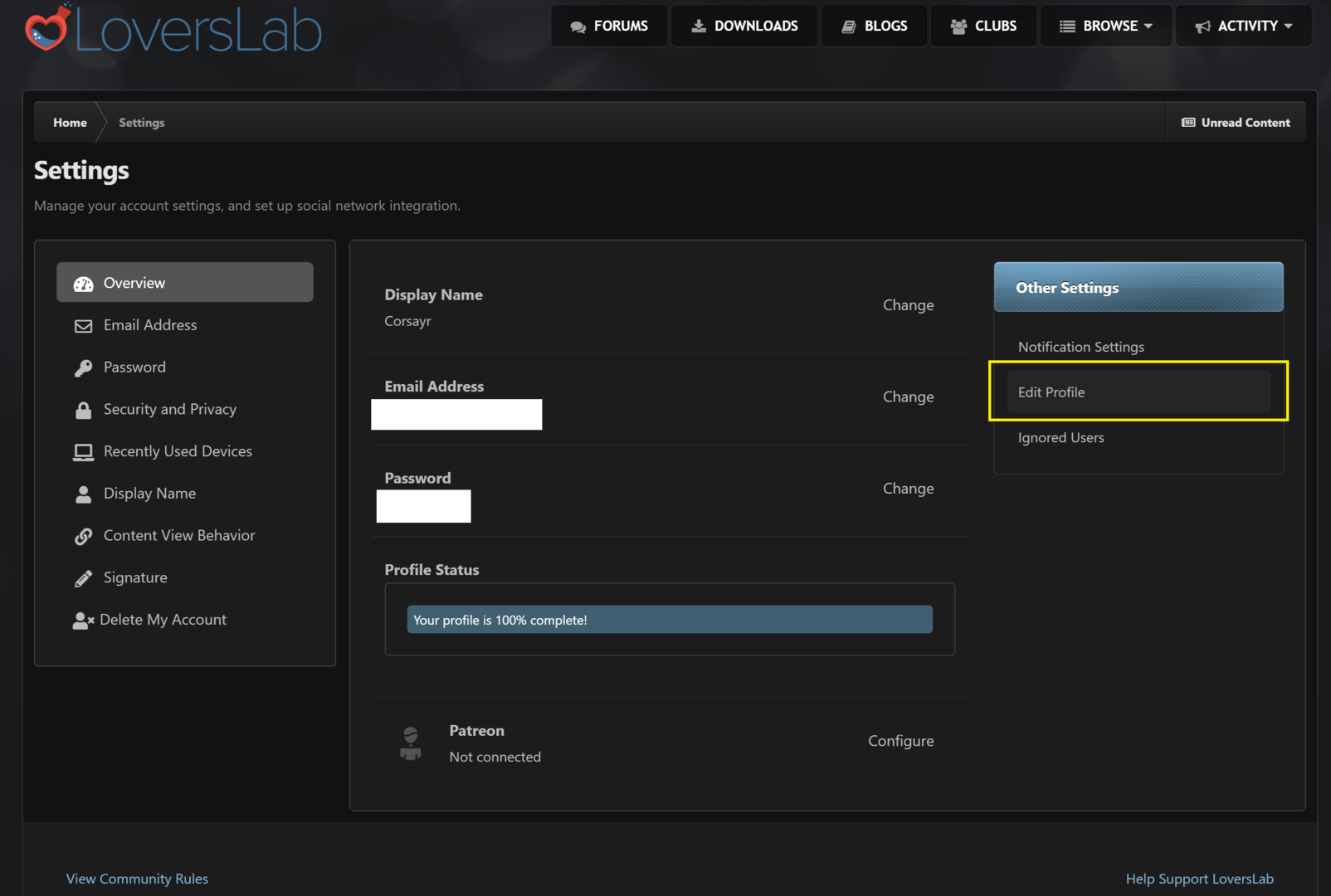Select the Email Address sidebar item

185,325
